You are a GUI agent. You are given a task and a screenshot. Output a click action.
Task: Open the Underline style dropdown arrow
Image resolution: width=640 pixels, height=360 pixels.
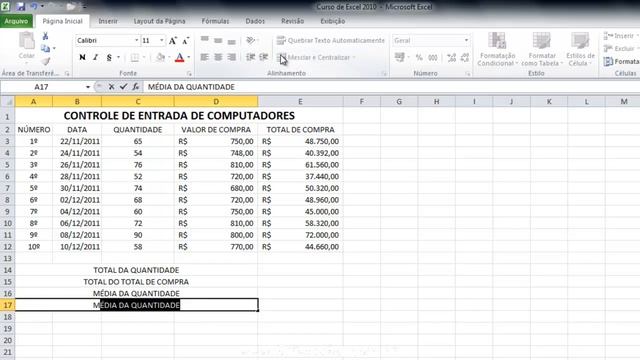[x=118, y=58]
